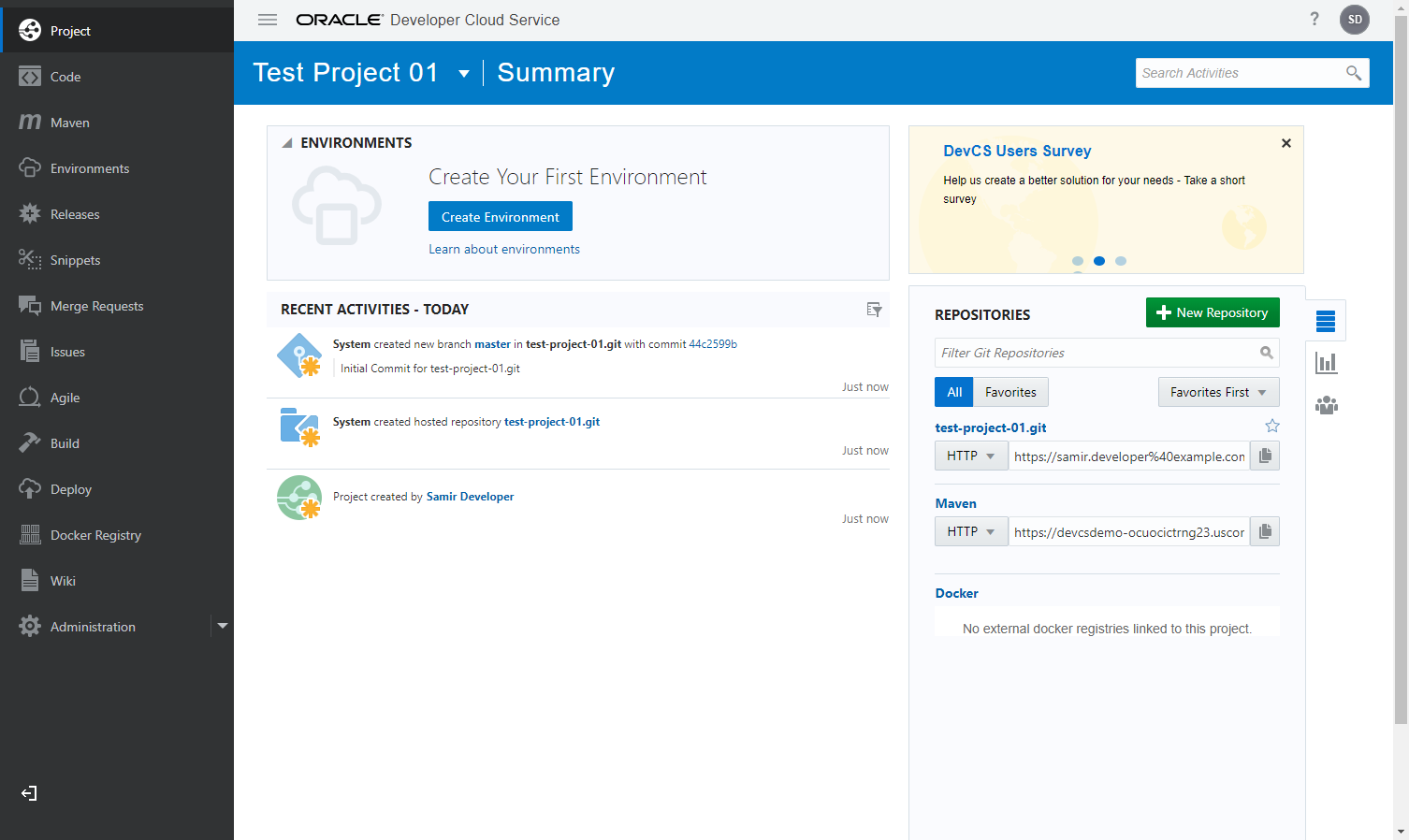Click the Create Environment button
Viewport: 1409px width, 840px height.
pyautogui.click(x=501, y=216)
